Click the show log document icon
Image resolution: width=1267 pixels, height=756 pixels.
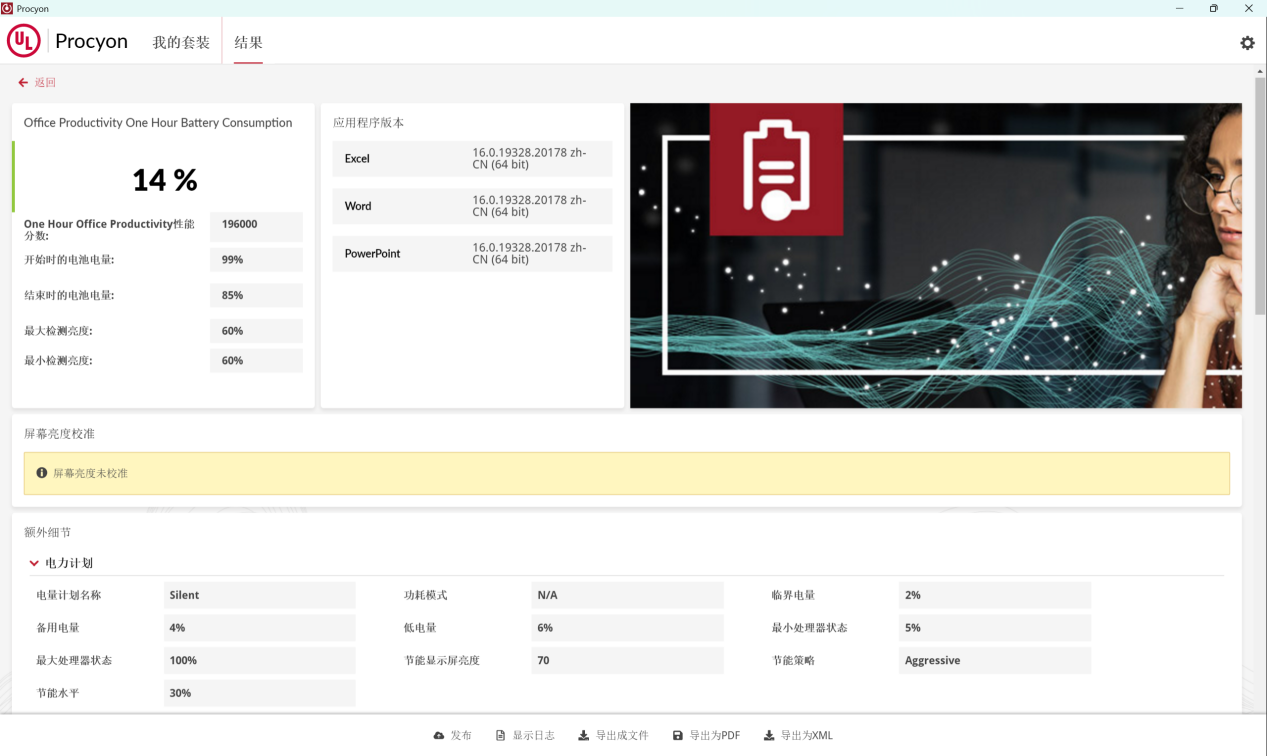501,736
